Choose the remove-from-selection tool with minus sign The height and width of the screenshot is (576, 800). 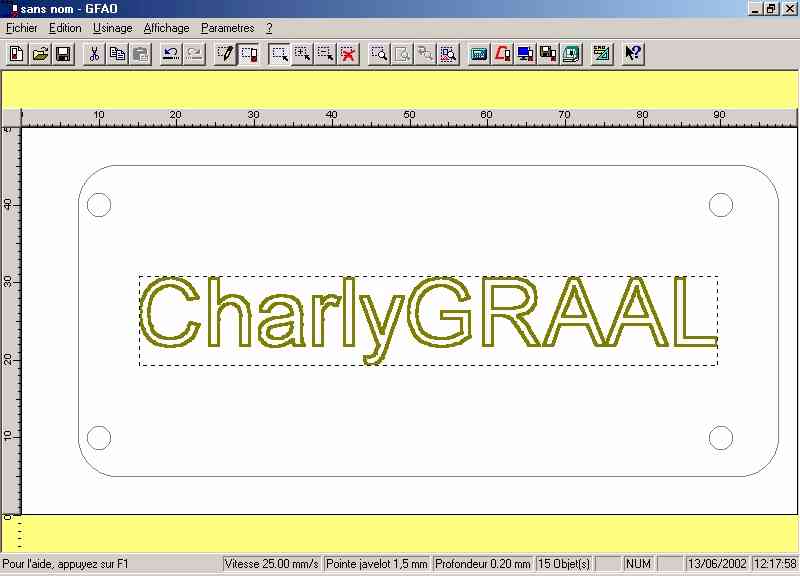click(x=326, y=54)
